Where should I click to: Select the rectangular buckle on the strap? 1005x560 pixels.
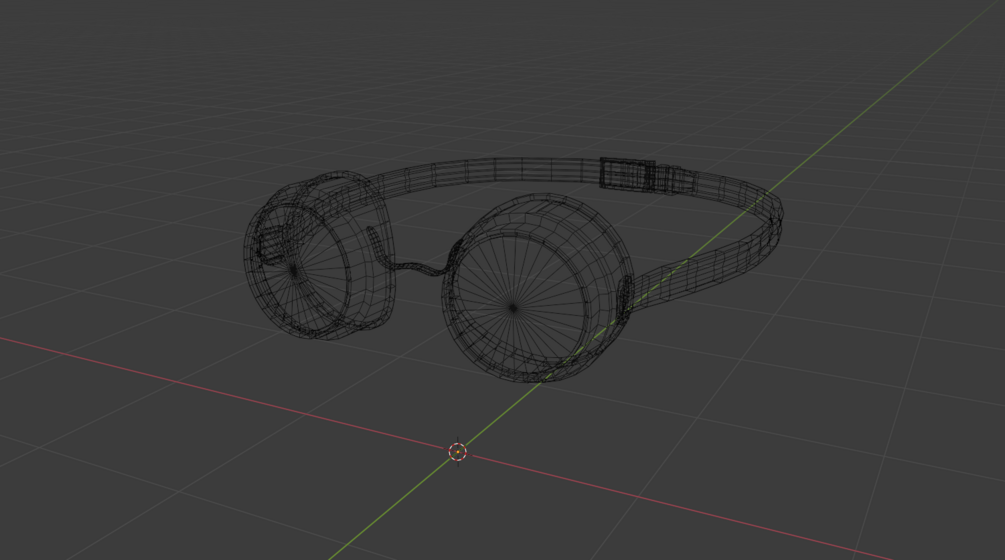pyautogui.click(x=627, y=174)
